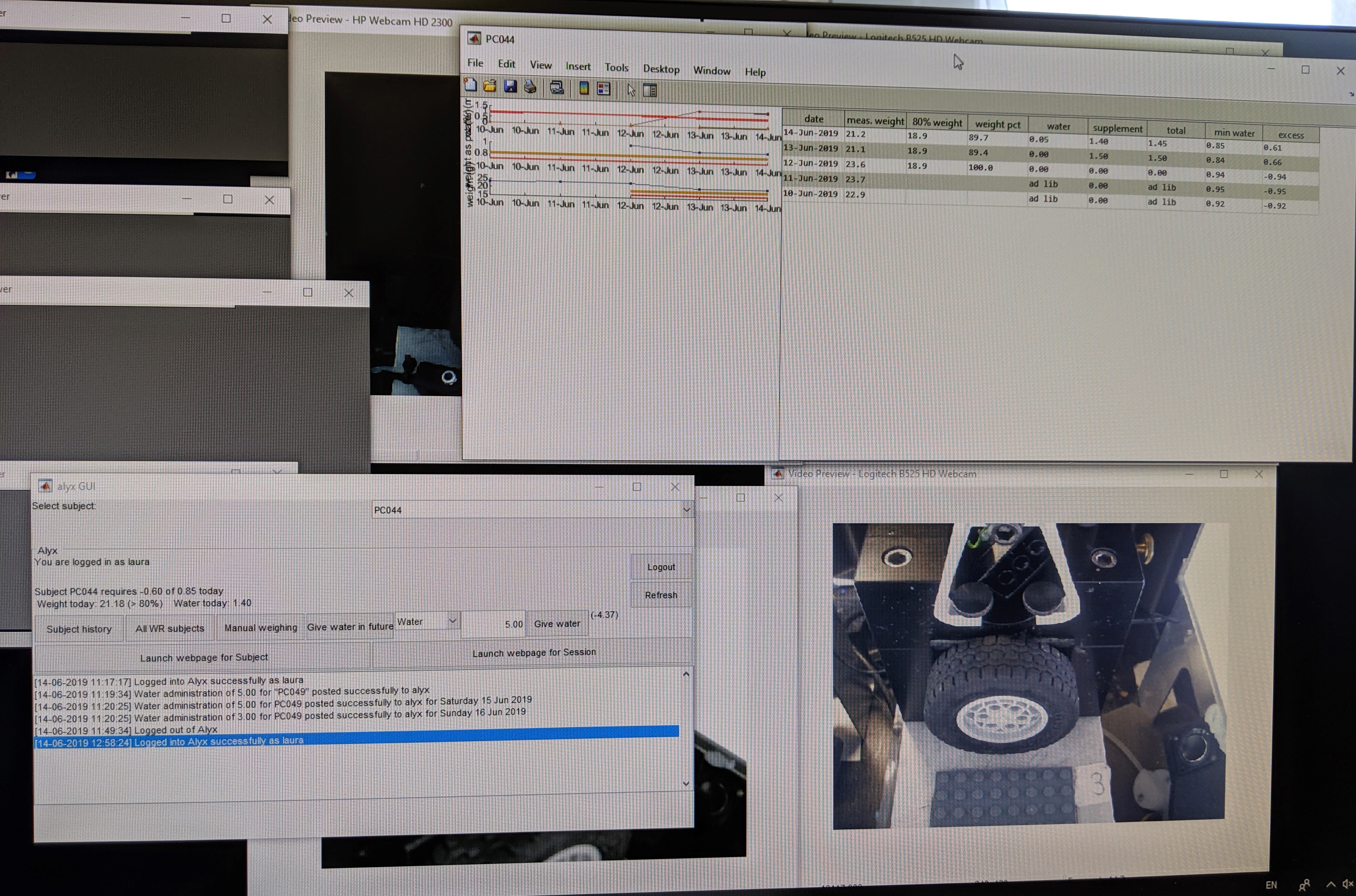The width and height of the screenshot is (1356, 896).
Task: Open Edit menu in PC044 window
Action: tap(506, 64)
